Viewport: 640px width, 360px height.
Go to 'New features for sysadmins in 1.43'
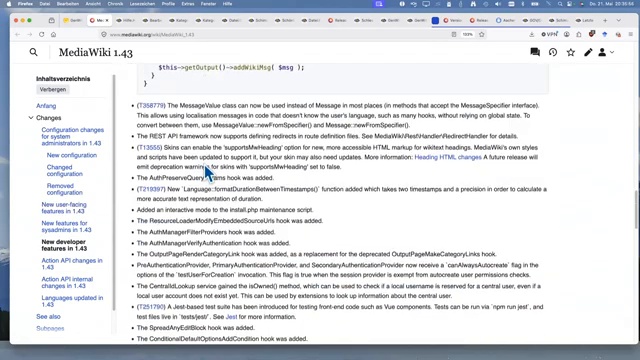point(66,227)
